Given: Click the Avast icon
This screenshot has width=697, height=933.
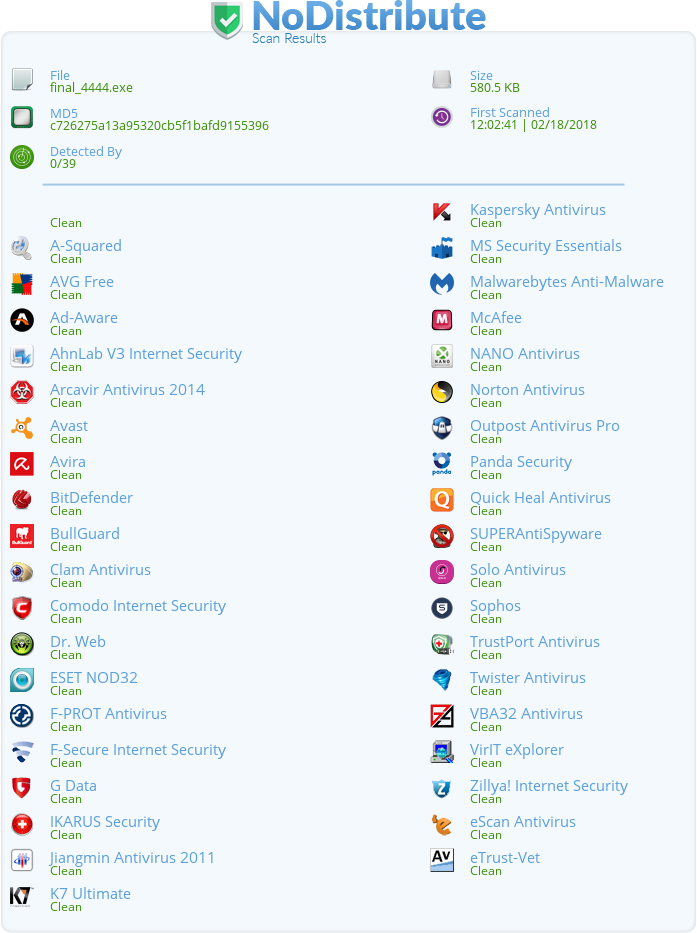Looking at the screenshot, I should 22,428.
